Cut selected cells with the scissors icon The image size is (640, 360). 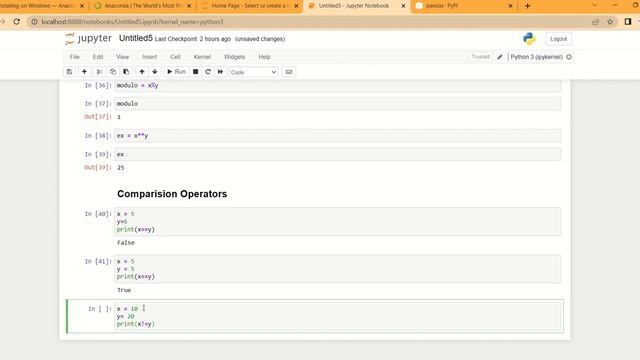click(99, 72)
